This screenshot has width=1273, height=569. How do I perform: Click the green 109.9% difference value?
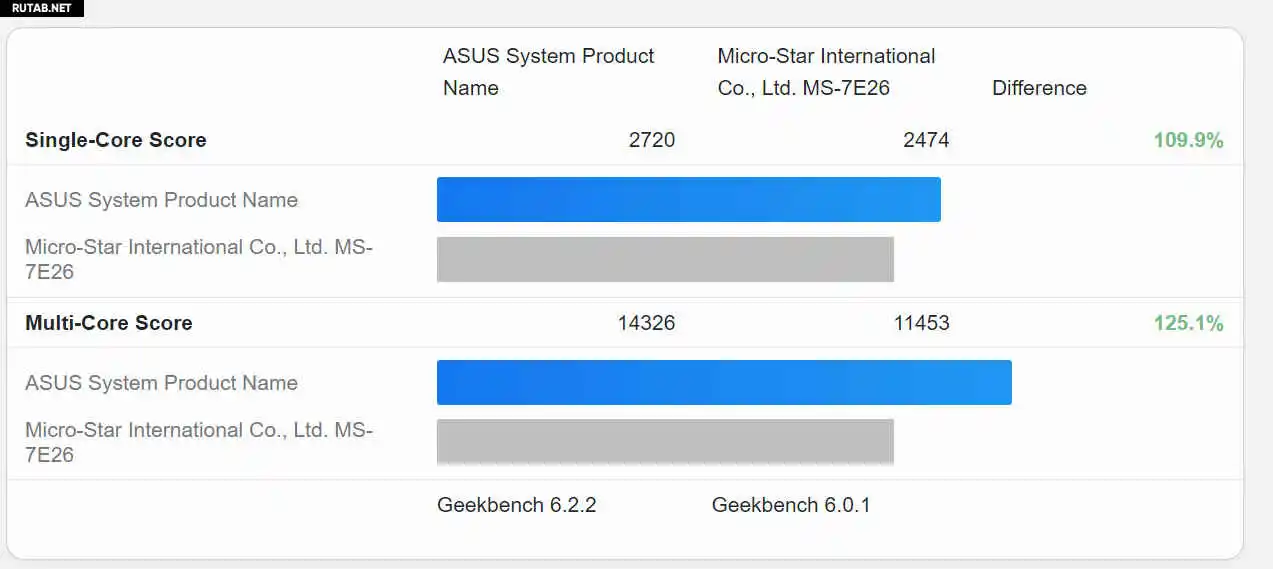click(x=1188, y=140)
